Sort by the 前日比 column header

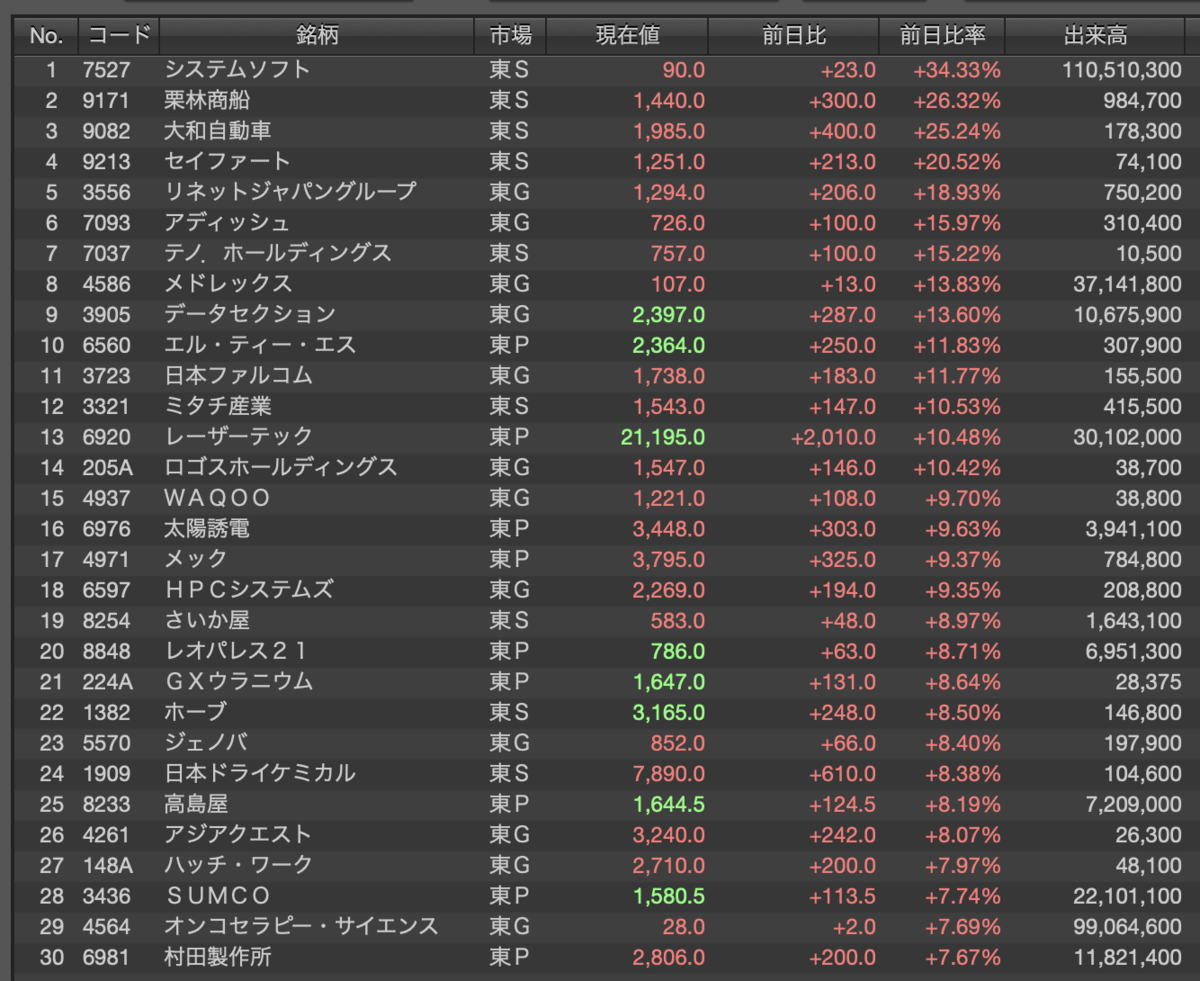point(794,36)
